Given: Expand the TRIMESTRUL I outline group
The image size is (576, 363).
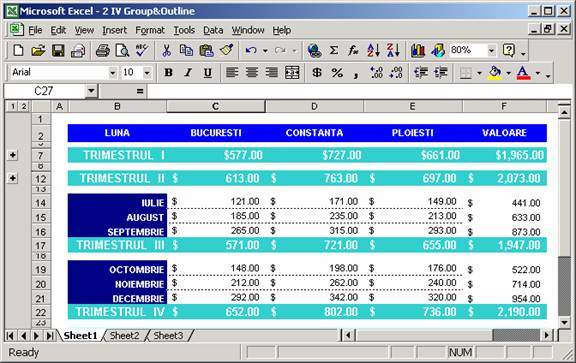Looking at the screenshot, I should 12,155.
